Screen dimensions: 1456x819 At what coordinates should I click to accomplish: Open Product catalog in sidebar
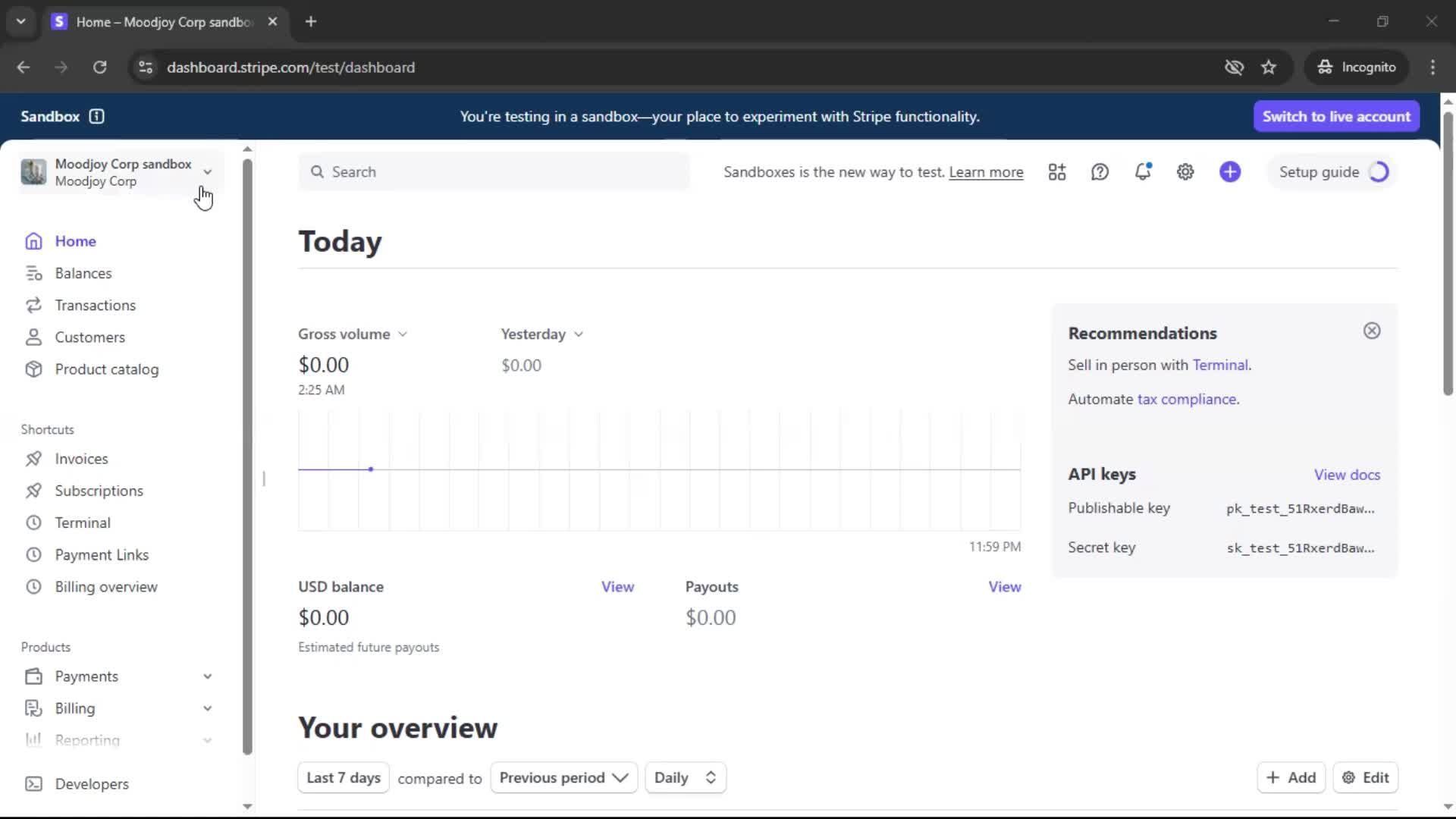(x=106, y=369)
